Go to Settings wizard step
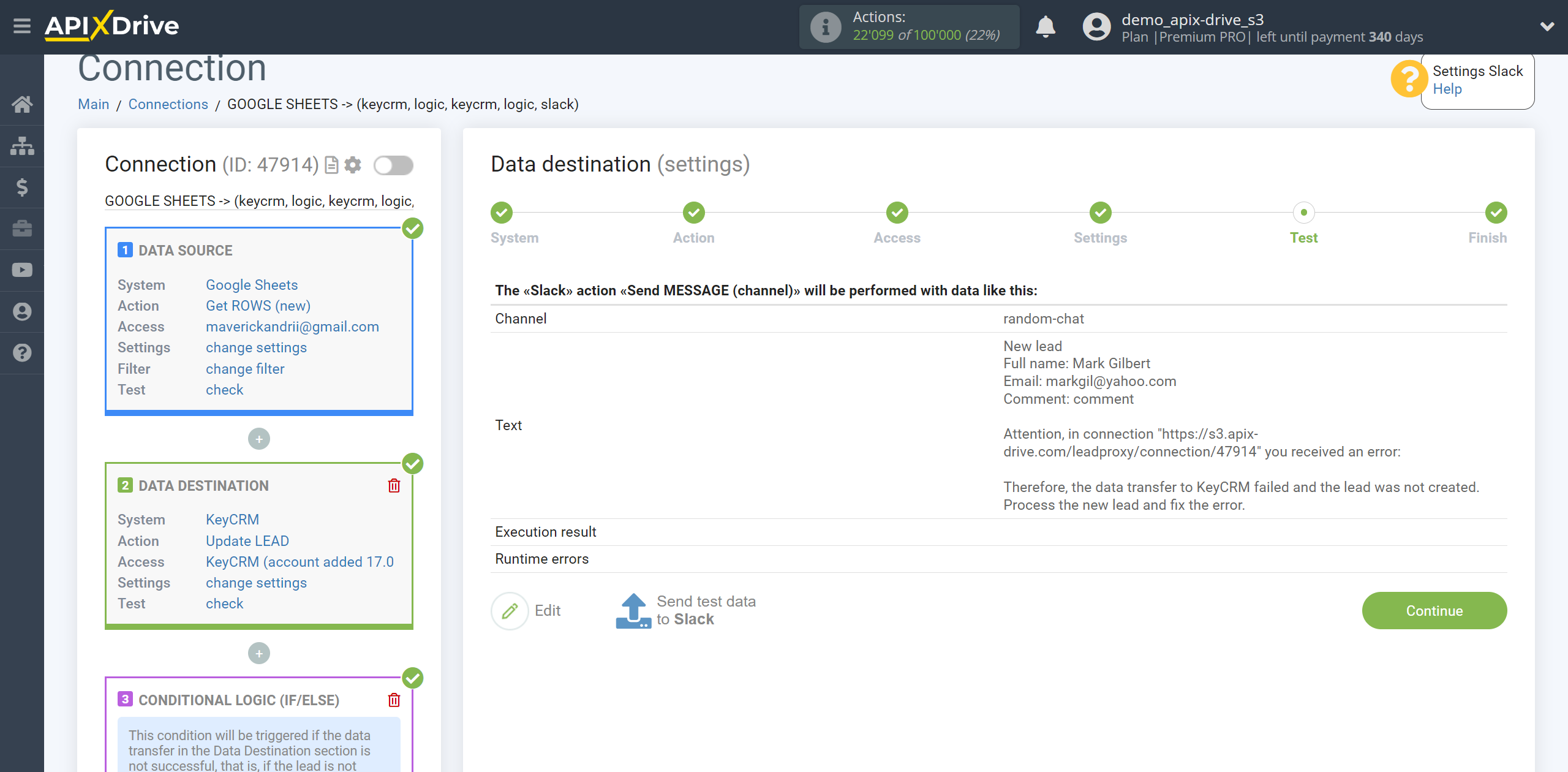This screenshot has width=1568, height=772. [1100, 213]
